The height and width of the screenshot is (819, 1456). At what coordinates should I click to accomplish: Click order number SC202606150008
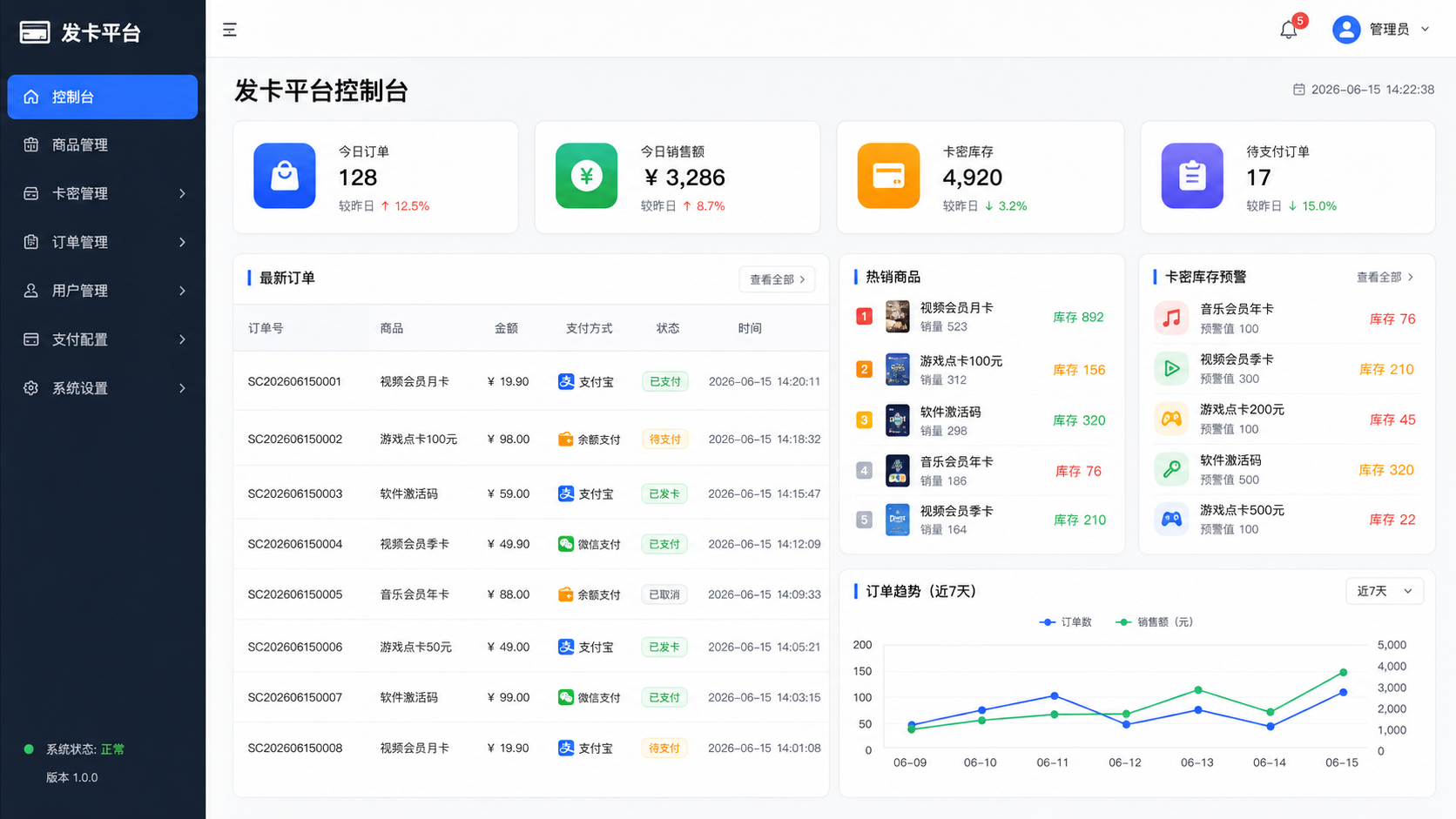coord(295,748)
